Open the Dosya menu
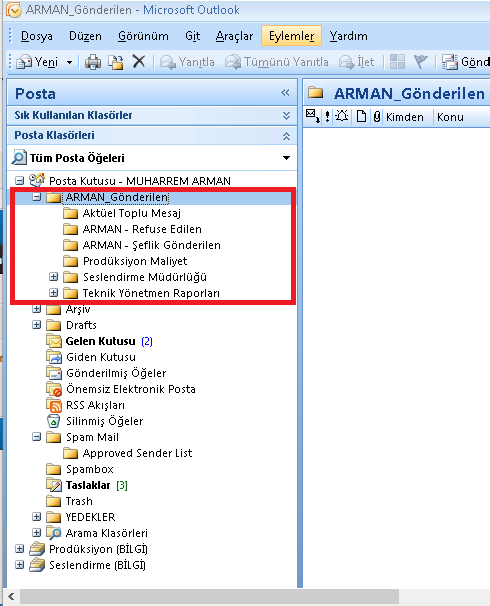This screenshot has width=490, height=606. click(x=37, y=36)
